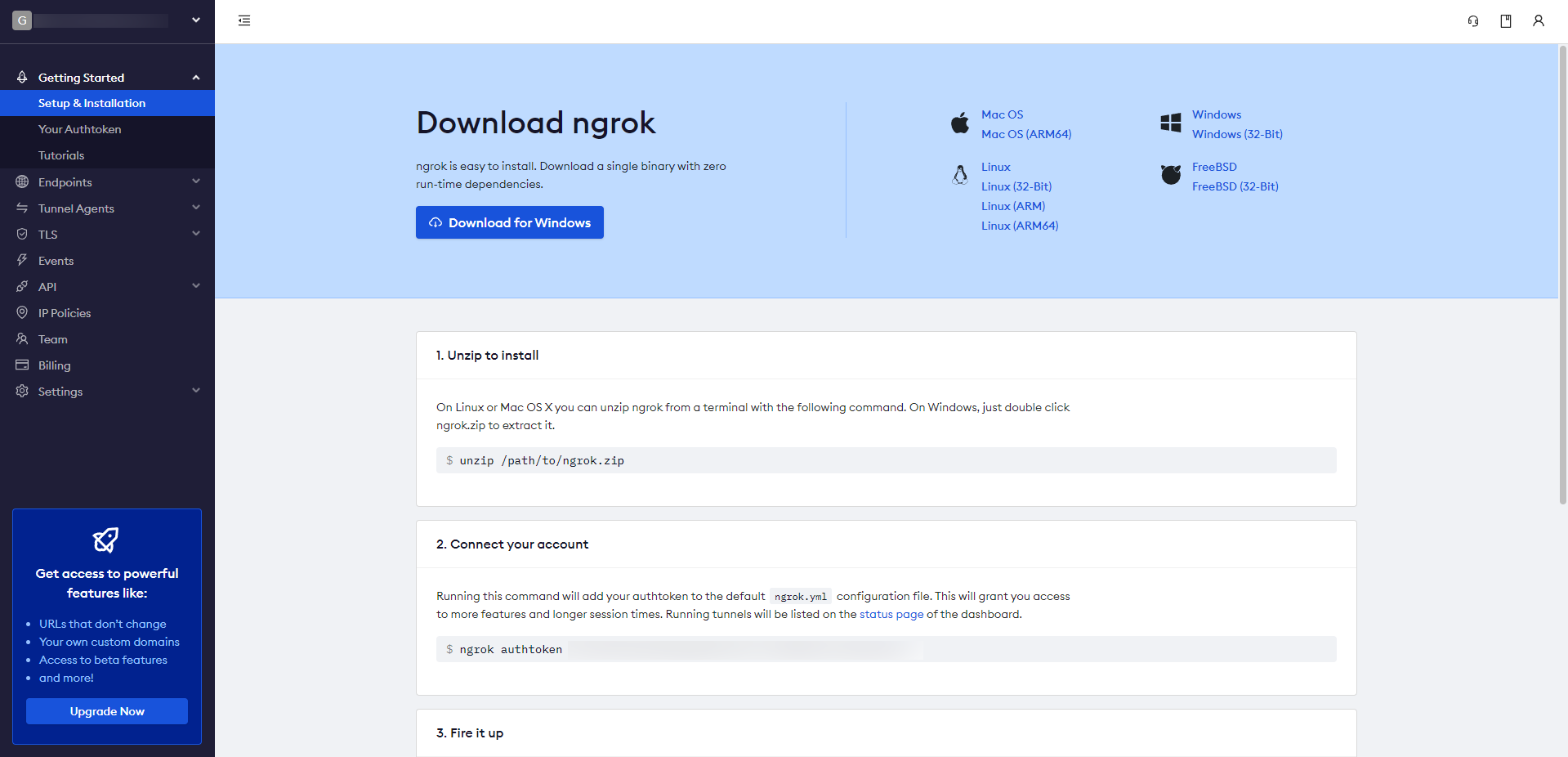Click the ngrok.yml inline code label
1568x757 pixels.
pos(801,596)
